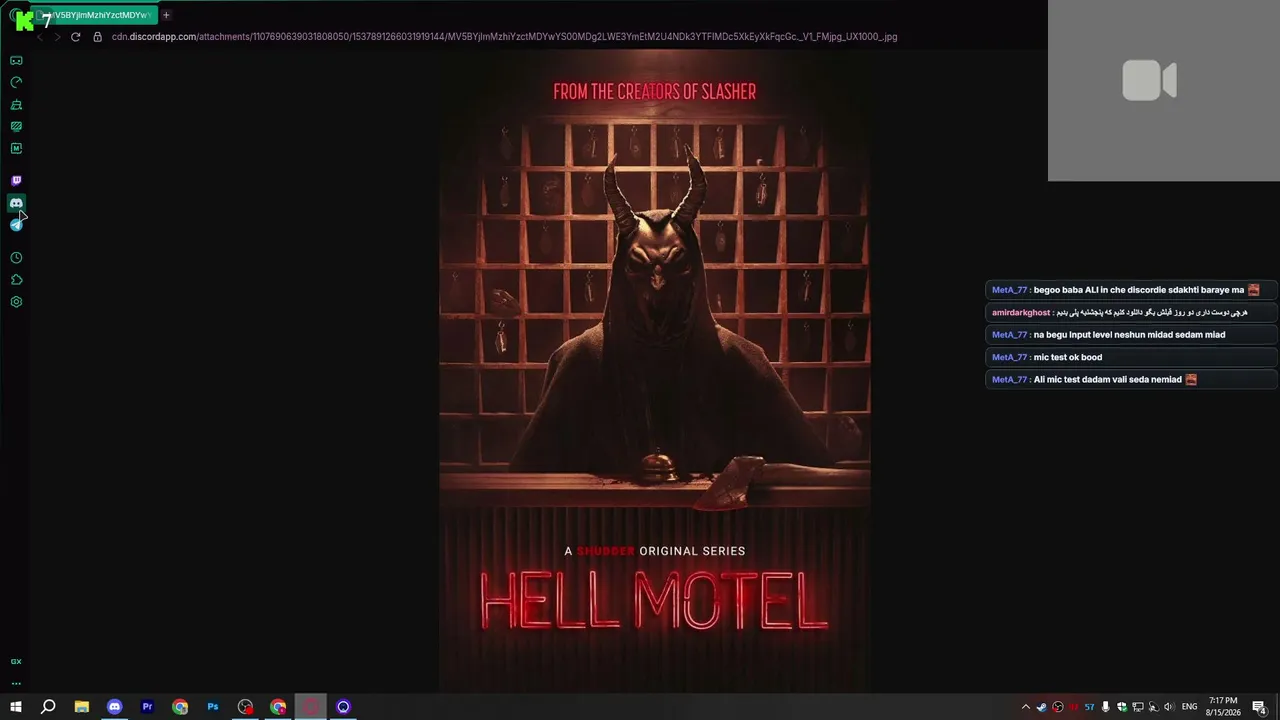
Task: Launch Adobe Premiere Pro from taskbar
Action: coord(147,707)
